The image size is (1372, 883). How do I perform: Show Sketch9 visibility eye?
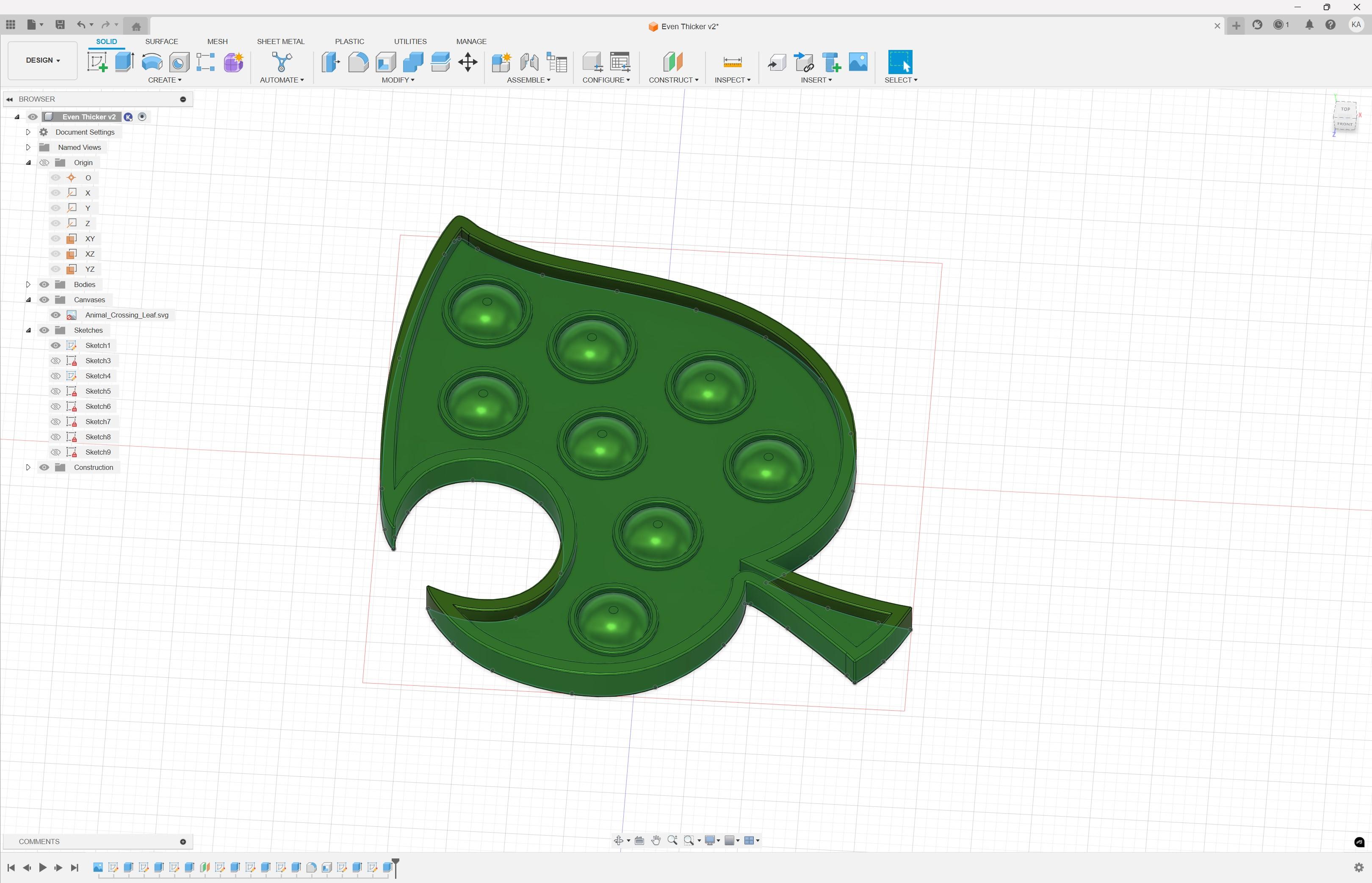point(55,452)
